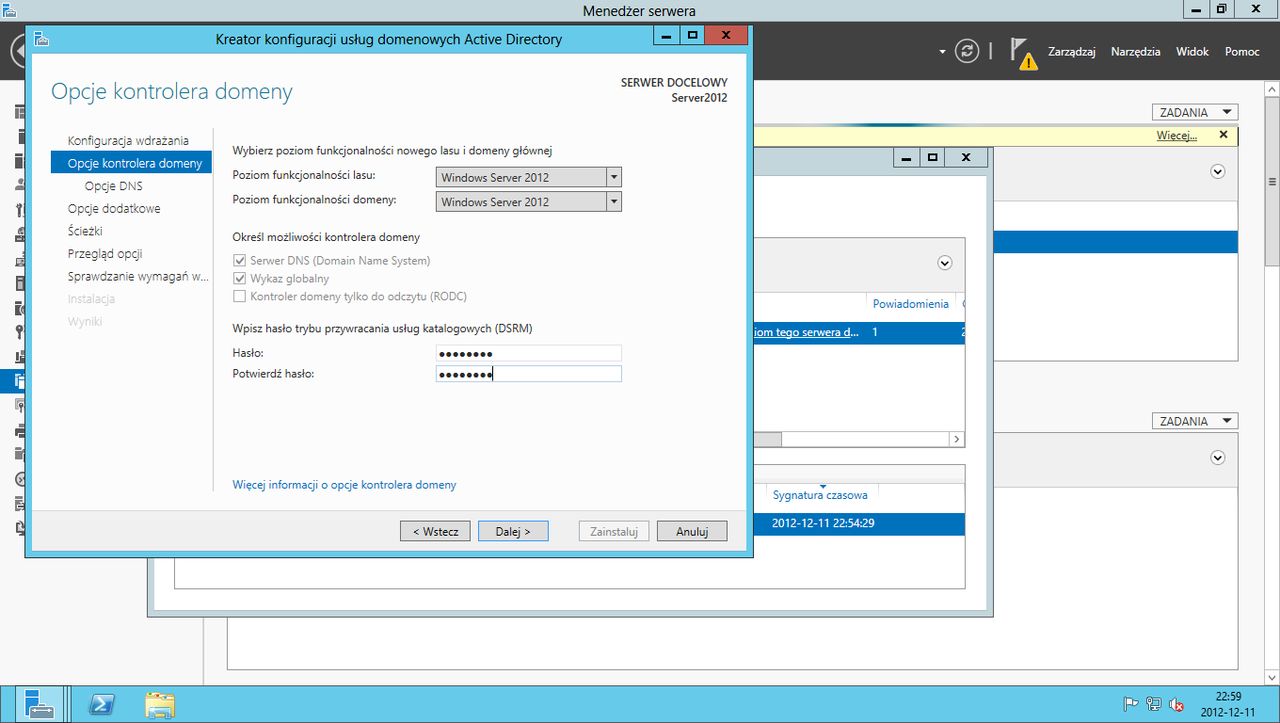This screenshot has height=723, width=1280.
Task: Launch Windows PowerShell from the taskbar
Action: [101, 704]
